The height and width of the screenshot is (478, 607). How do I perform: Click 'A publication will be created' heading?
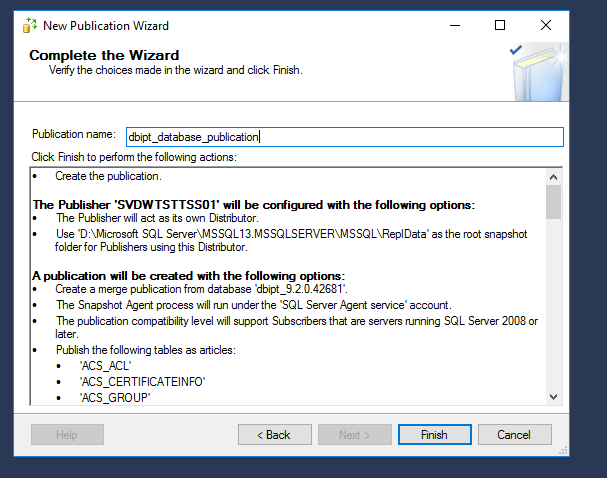189,276
